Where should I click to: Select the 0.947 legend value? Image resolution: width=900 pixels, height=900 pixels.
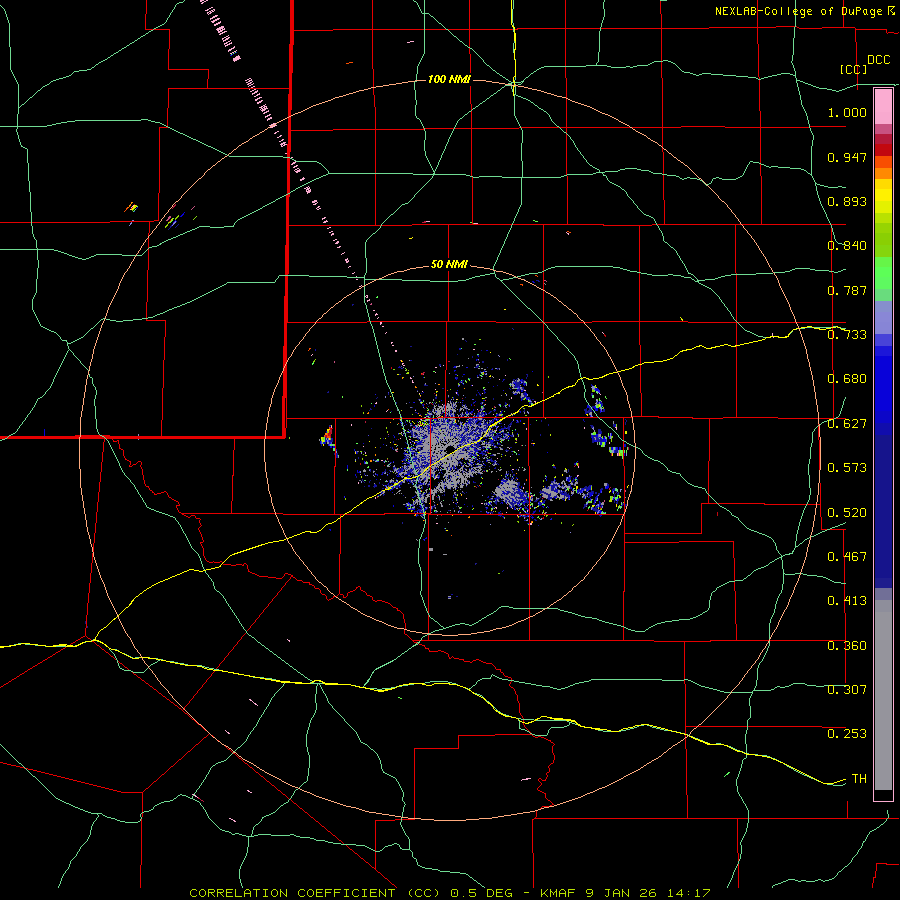point(847,157)
